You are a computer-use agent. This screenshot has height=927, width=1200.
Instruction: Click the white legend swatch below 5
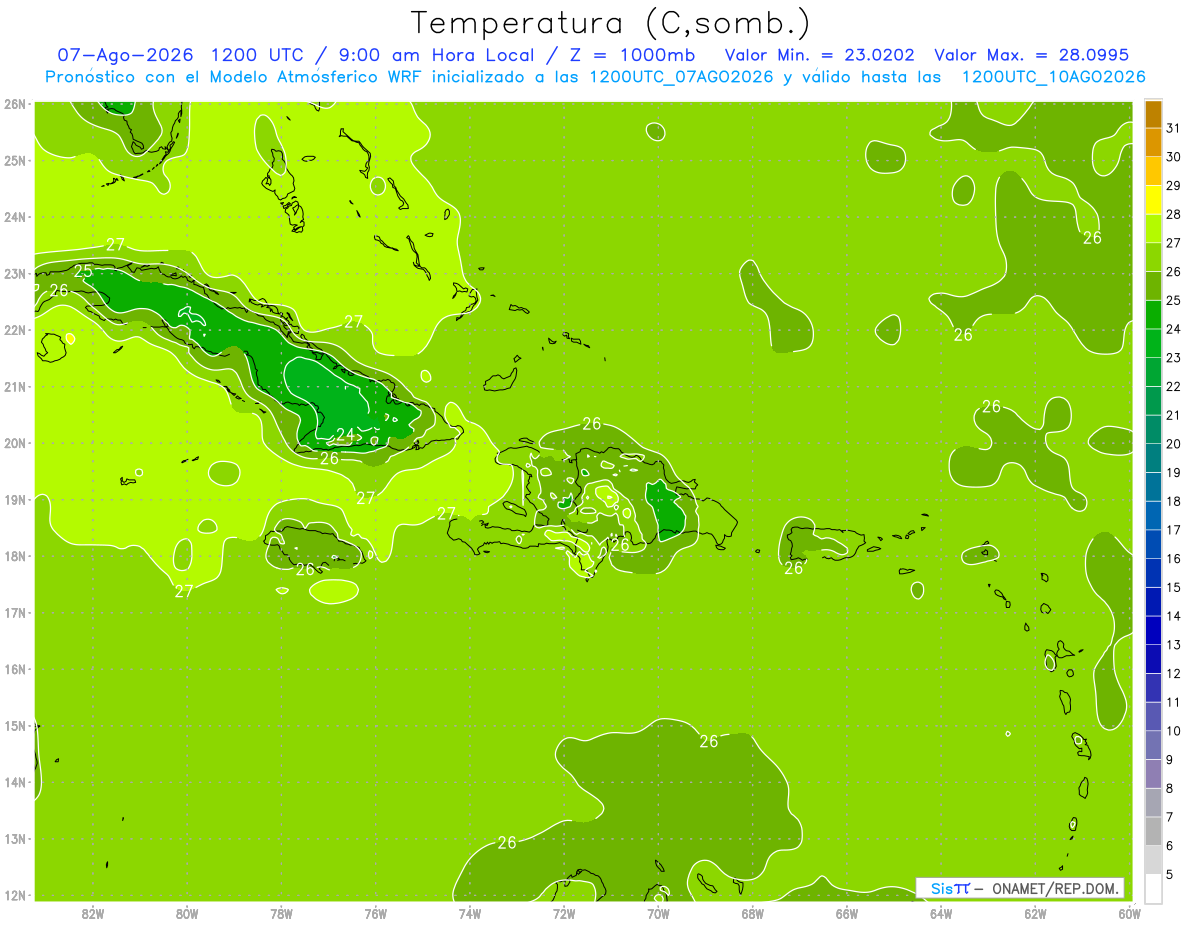(1153, 888)
